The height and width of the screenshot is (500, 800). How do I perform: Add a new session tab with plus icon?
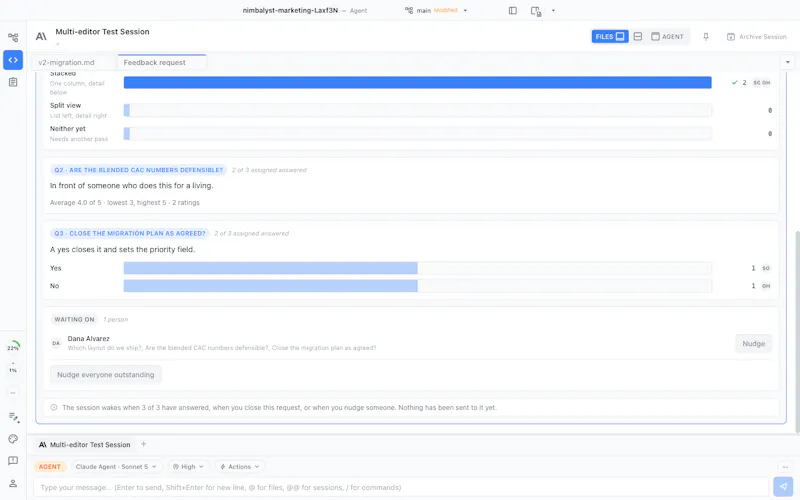click(143, 444)
